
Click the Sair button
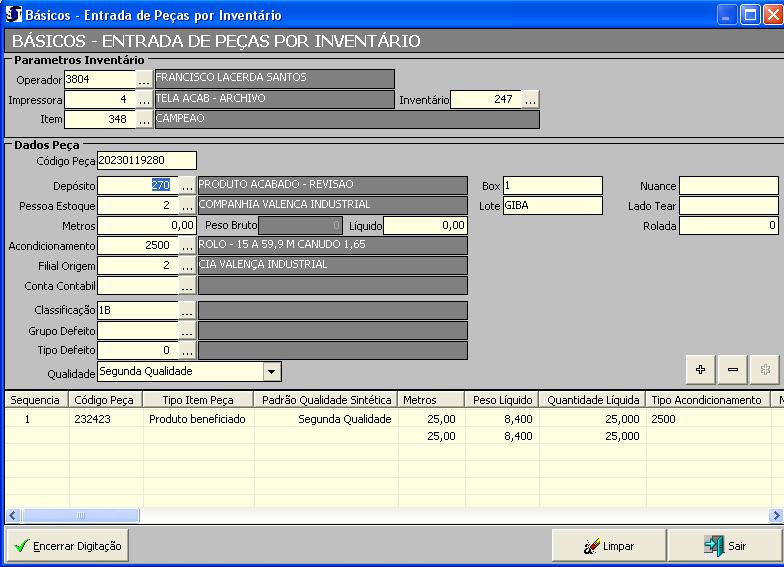tap(725, 546)
